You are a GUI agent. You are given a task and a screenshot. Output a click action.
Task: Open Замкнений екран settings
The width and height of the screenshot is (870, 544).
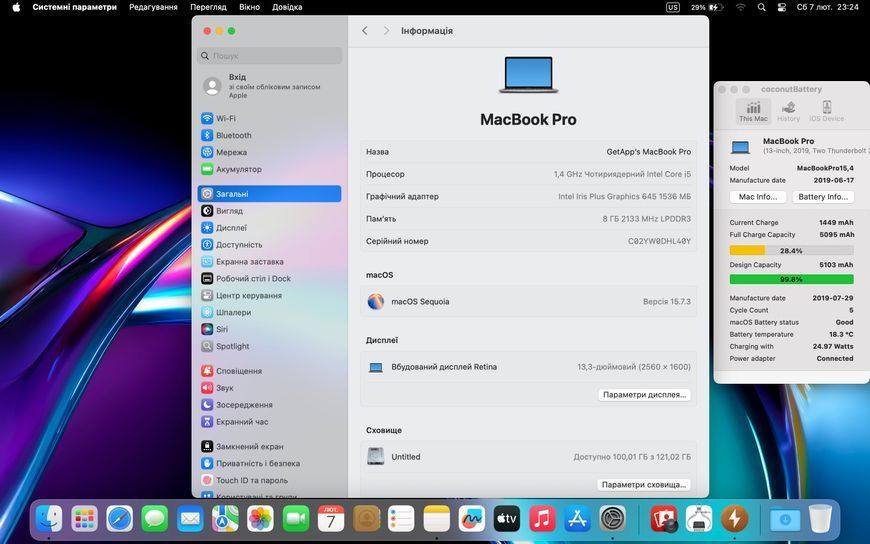[270, 446]
